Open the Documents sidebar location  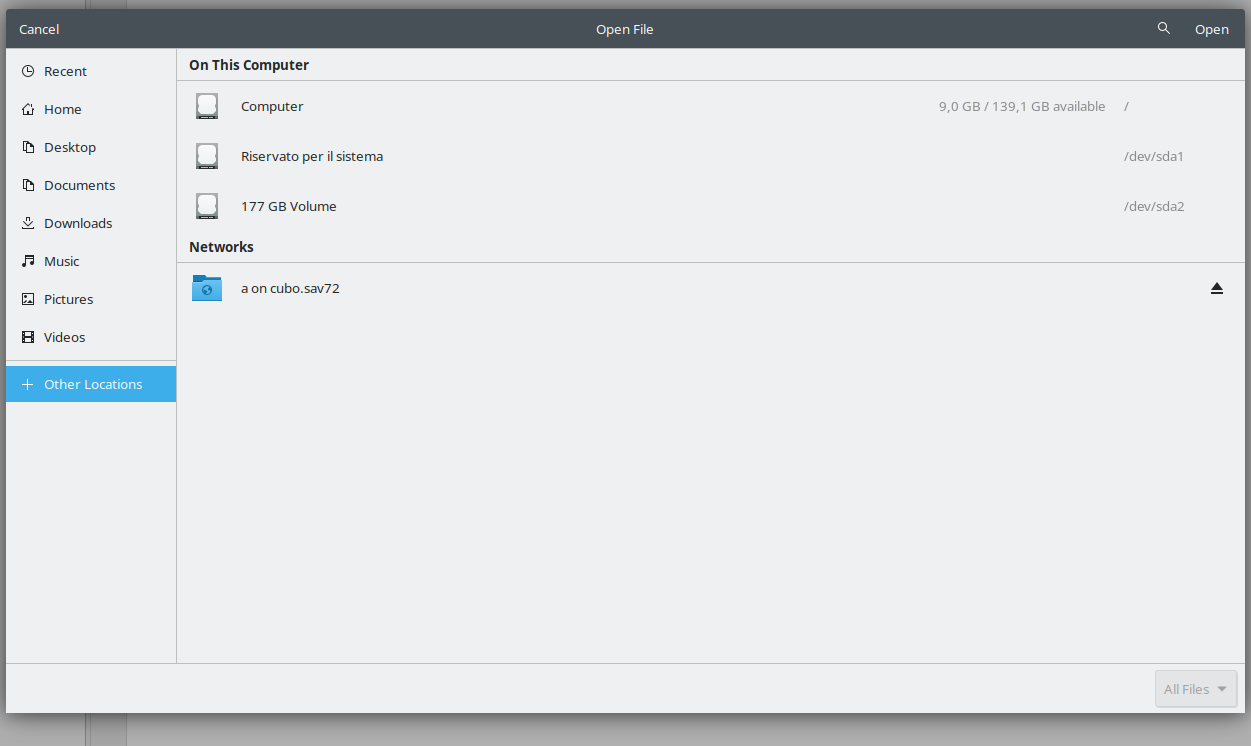[79, 185]
